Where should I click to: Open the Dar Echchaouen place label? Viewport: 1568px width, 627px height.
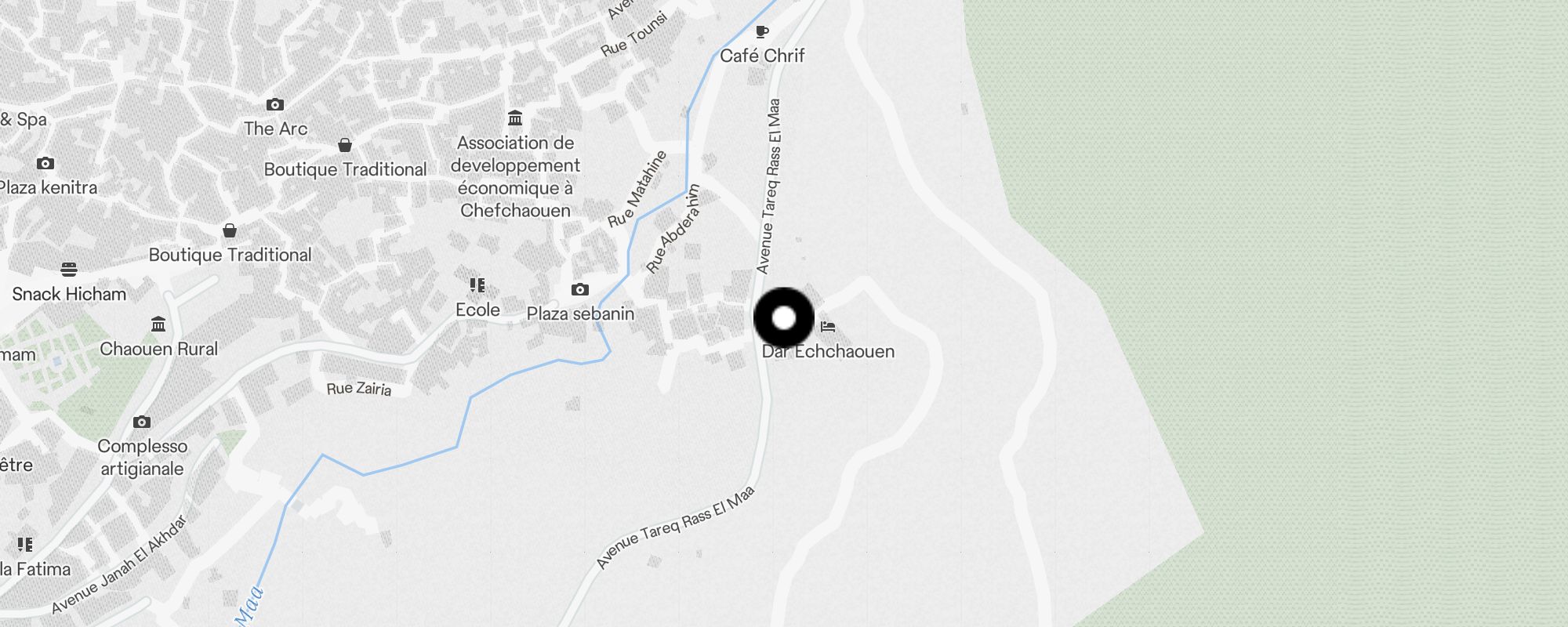pos(828,351)
